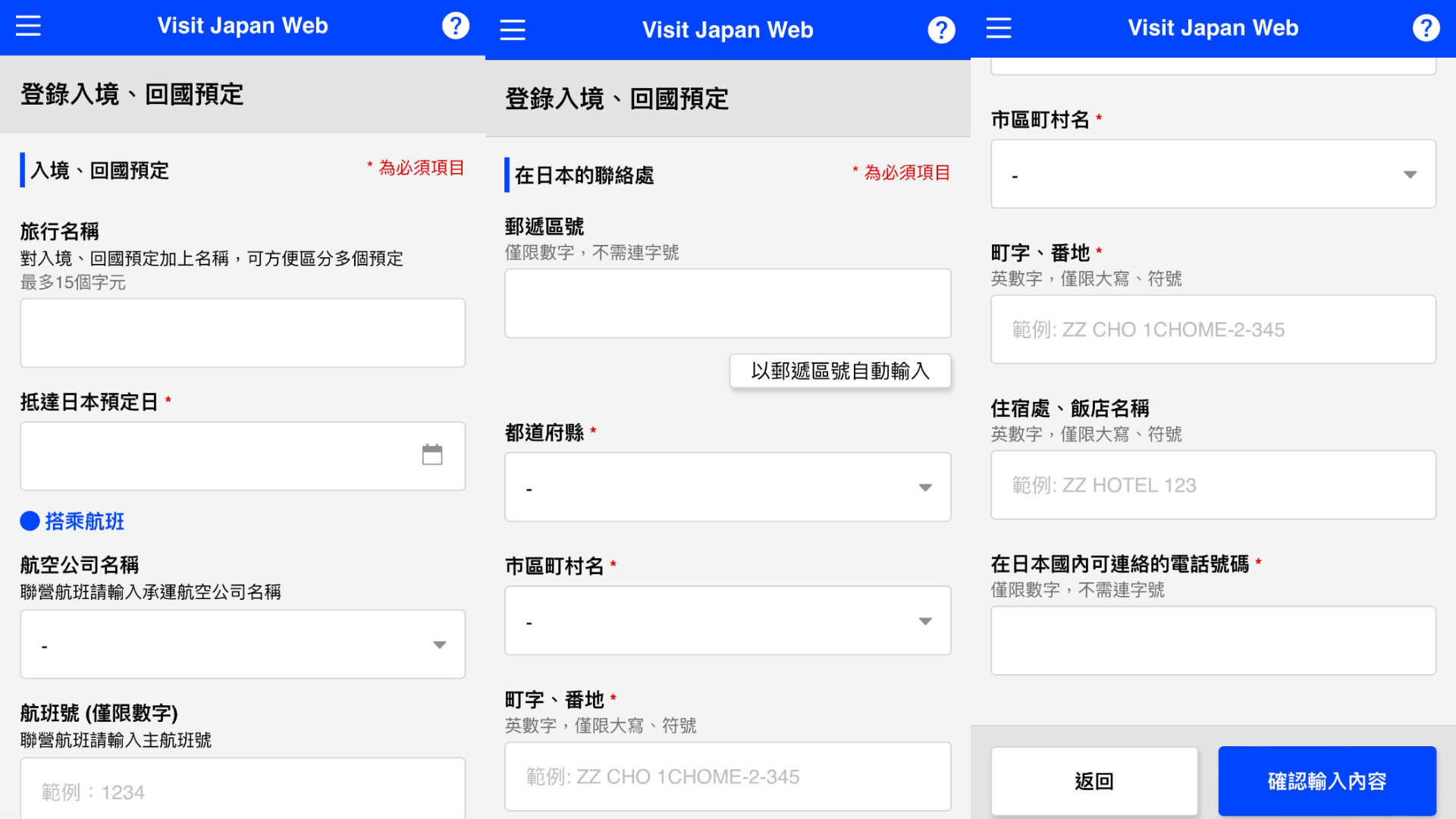Click 入境、回國預定 section heading
Viewport: 1456px width, 819px height.
[99, 170]
